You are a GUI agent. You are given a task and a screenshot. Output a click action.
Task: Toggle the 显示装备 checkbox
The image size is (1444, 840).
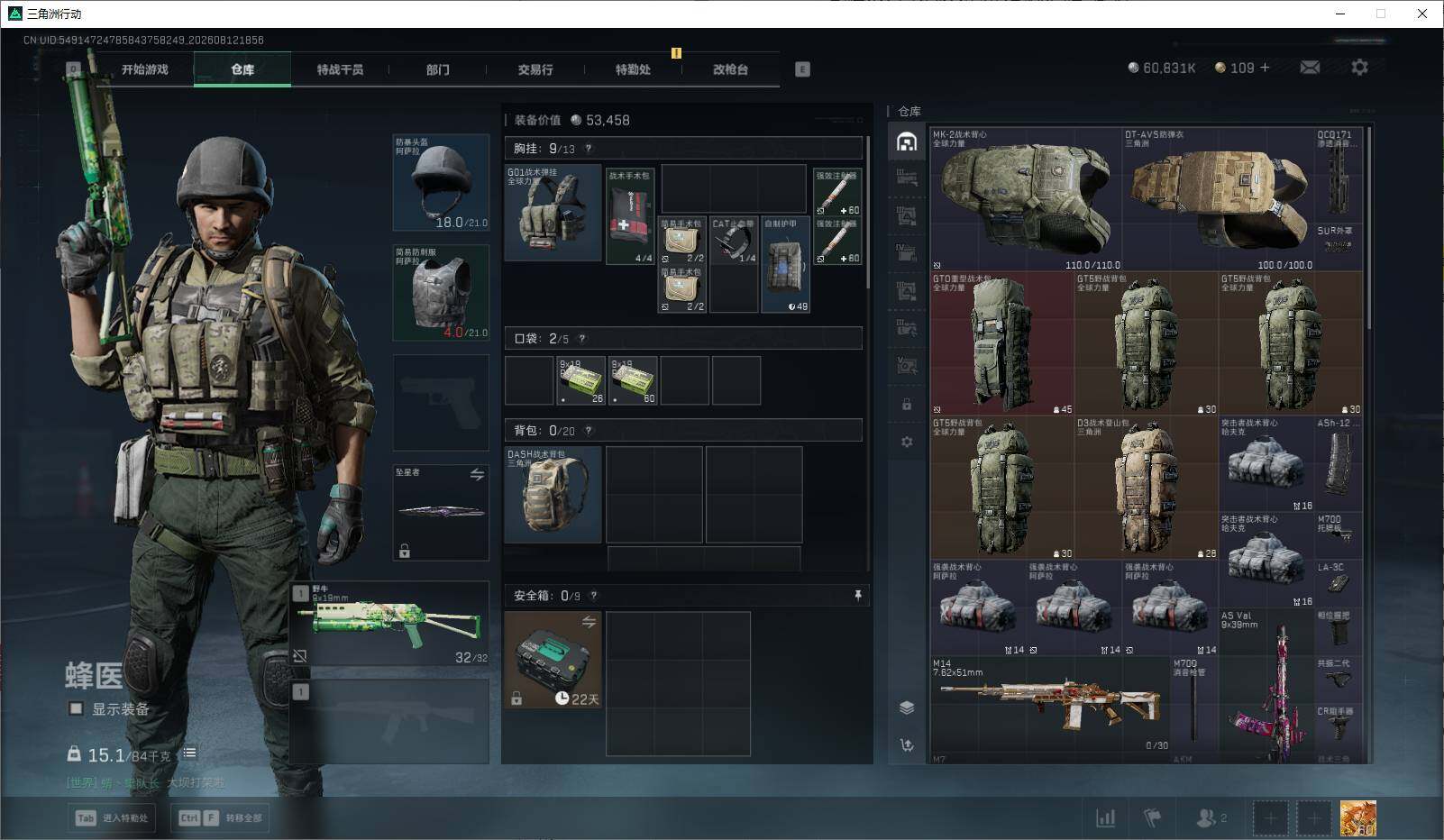77,709
